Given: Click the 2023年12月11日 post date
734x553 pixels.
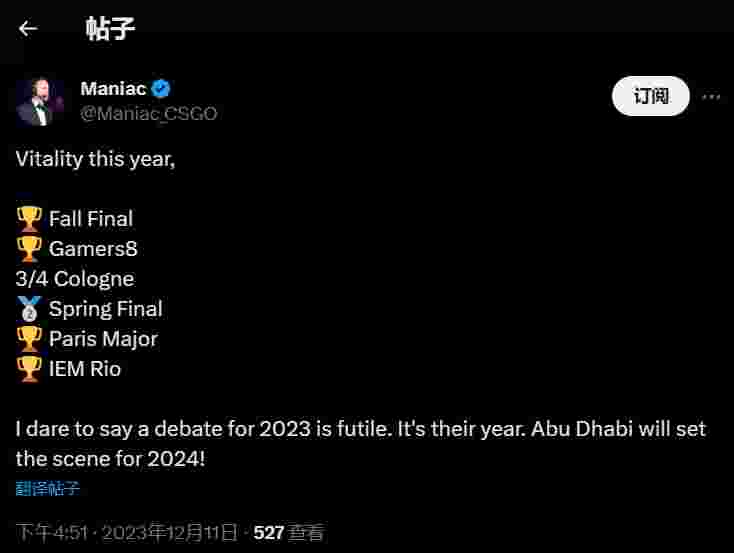Looking at the screenshot, I should pos(170,532).
